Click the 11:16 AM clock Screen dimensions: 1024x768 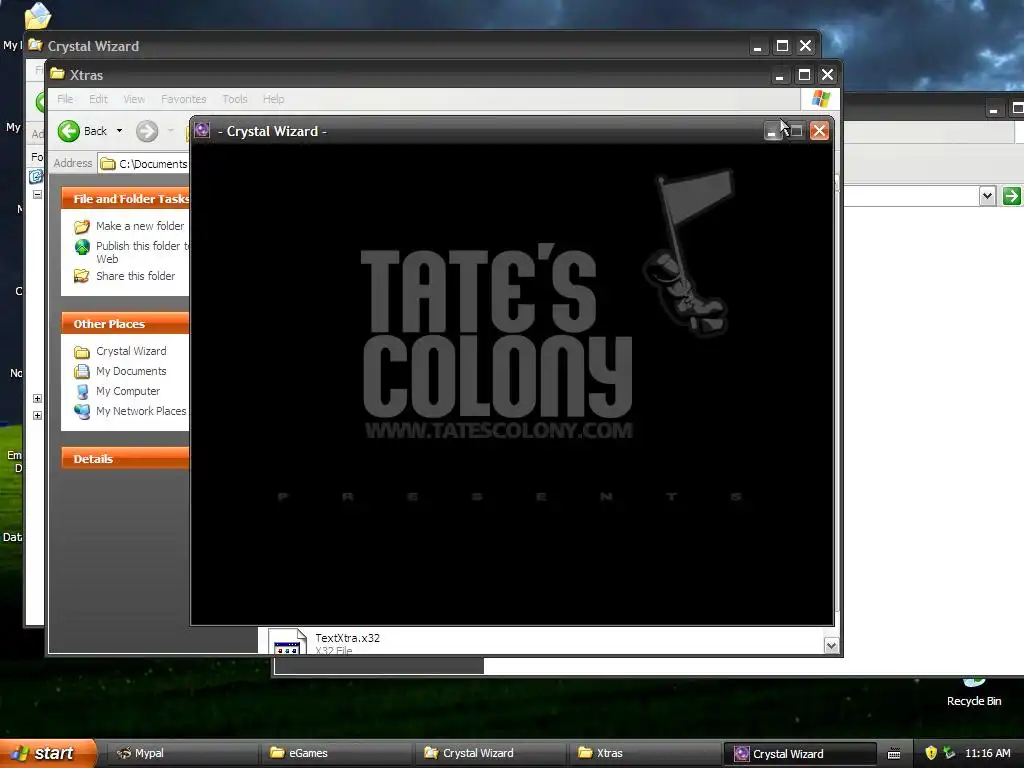click(987, 753)
